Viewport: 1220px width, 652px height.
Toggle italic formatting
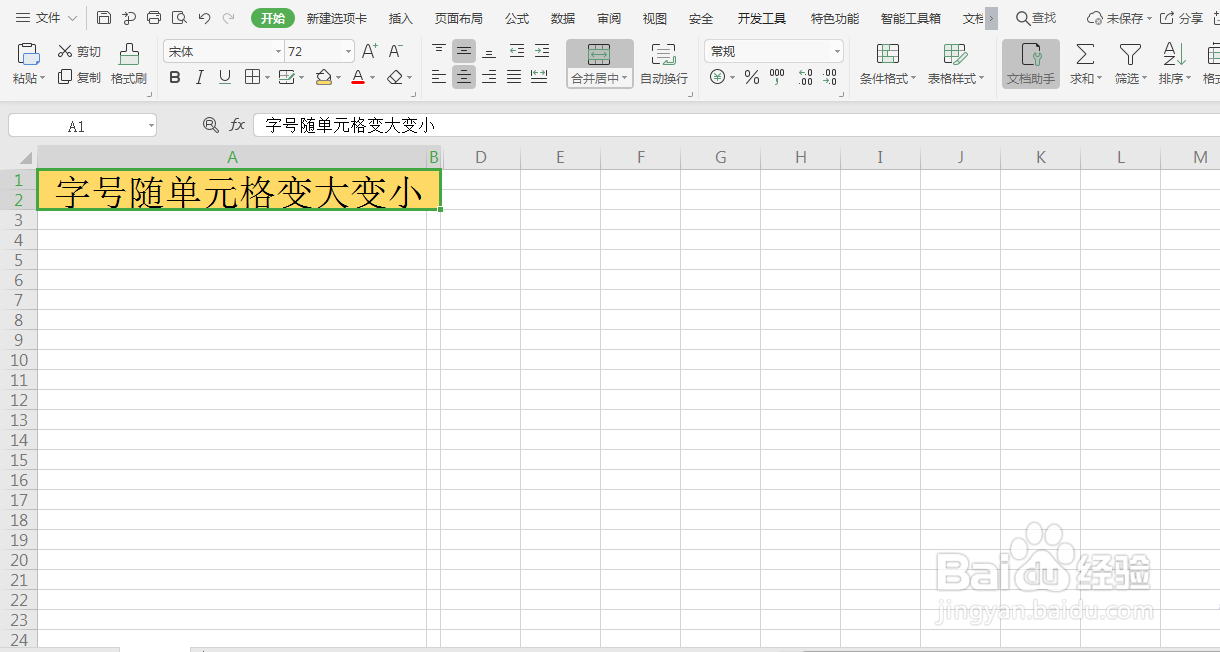coord(199,77)
